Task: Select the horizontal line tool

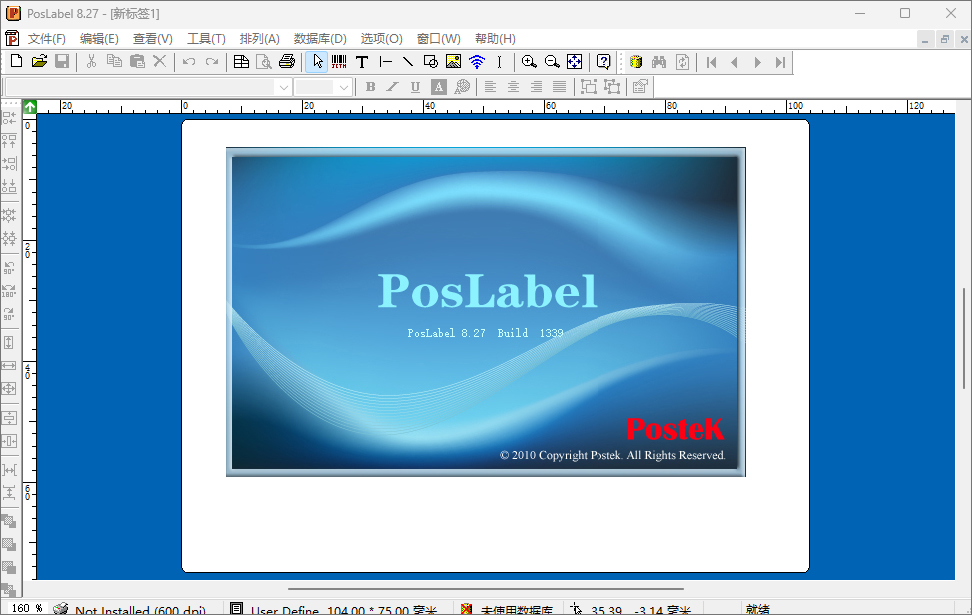Action: click(386, 61)
